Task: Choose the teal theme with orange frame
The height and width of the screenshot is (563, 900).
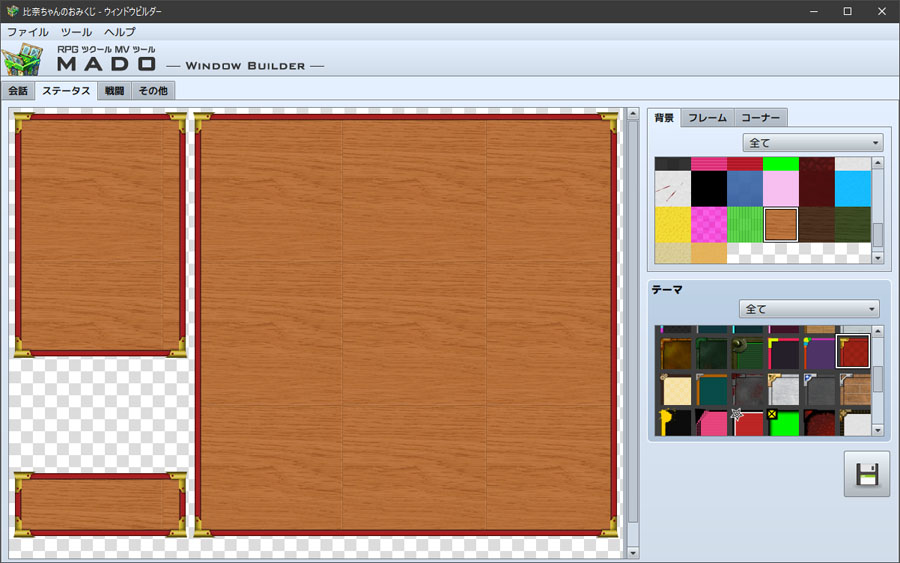Action: (x=711, y=389)
